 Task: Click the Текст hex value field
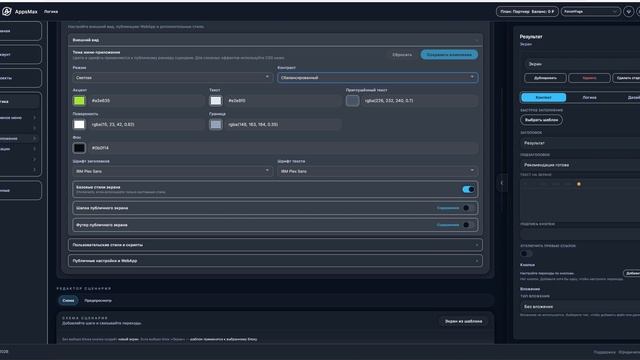coord(283,100)
